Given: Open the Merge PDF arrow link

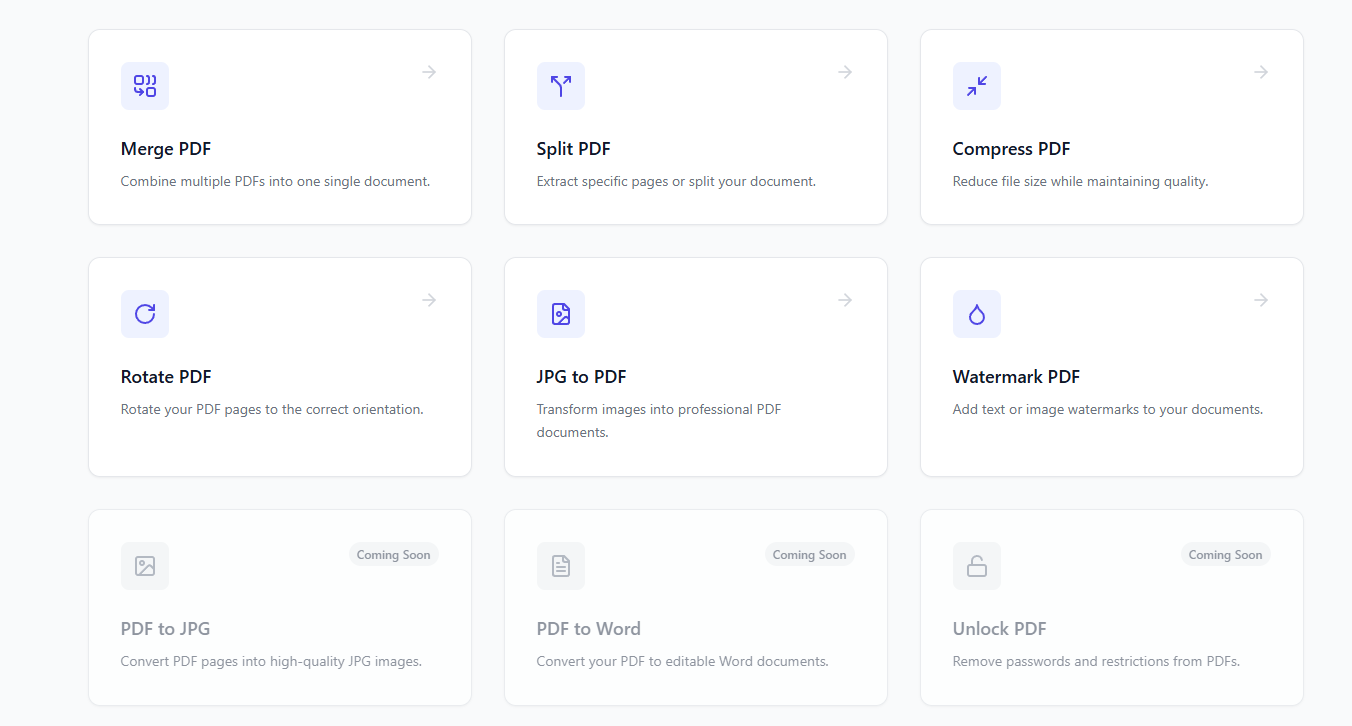Looking at the screenshot, I should click(428, 71).
